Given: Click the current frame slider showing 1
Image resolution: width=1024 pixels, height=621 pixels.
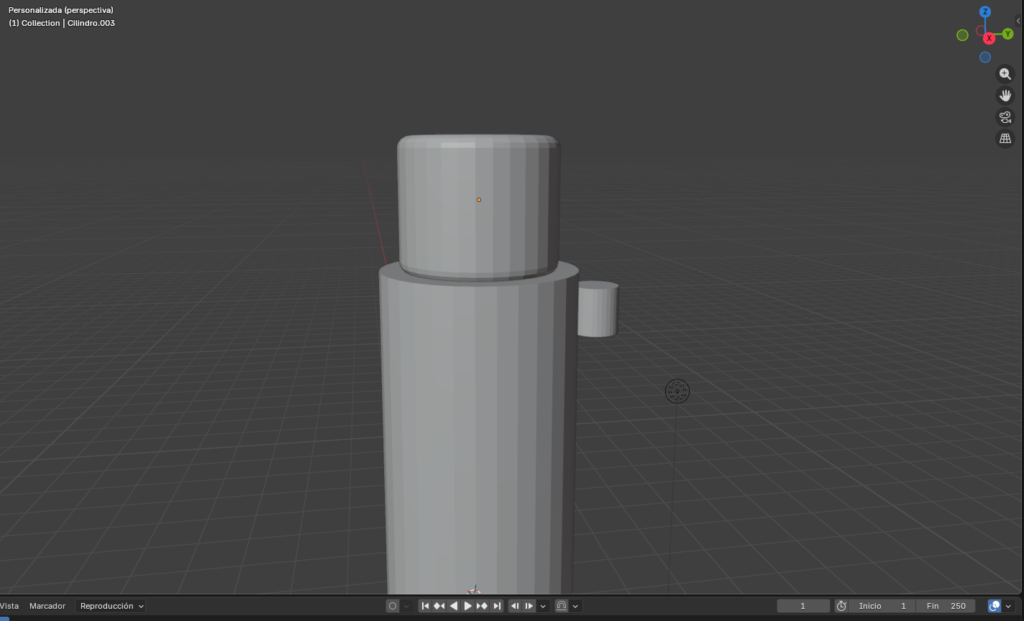Looking at the screenshot, I should pos(802,605).
